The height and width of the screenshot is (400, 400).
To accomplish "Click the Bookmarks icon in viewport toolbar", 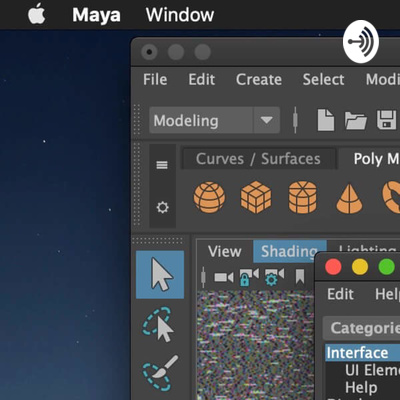I will (300, 277).
